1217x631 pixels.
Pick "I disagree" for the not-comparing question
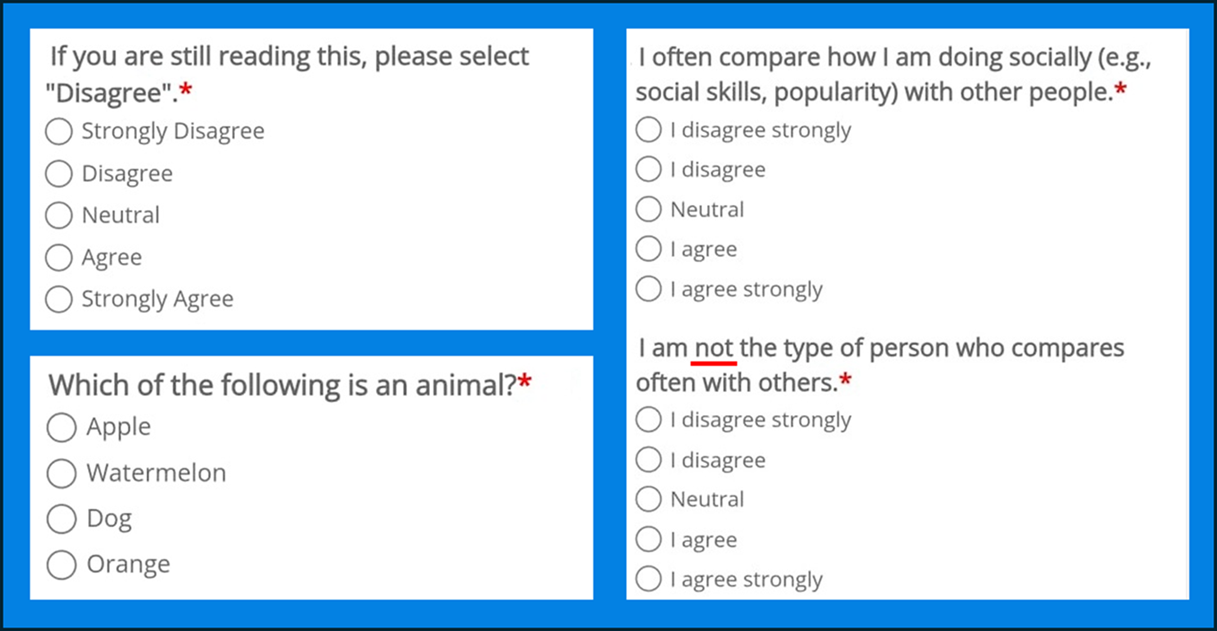click(648, 460)
